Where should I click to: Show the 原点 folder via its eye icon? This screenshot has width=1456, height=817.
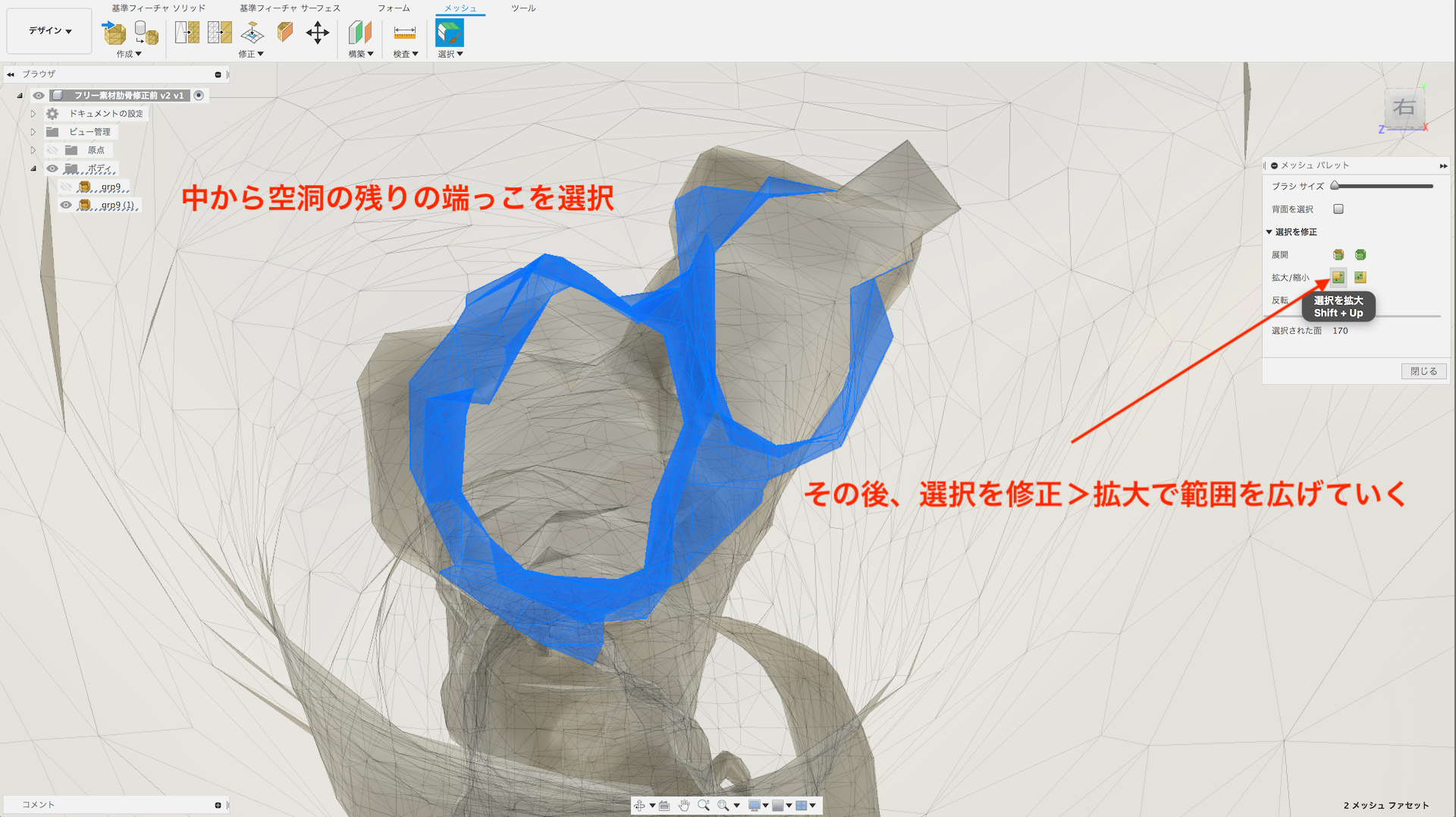(x=52, y=150)
